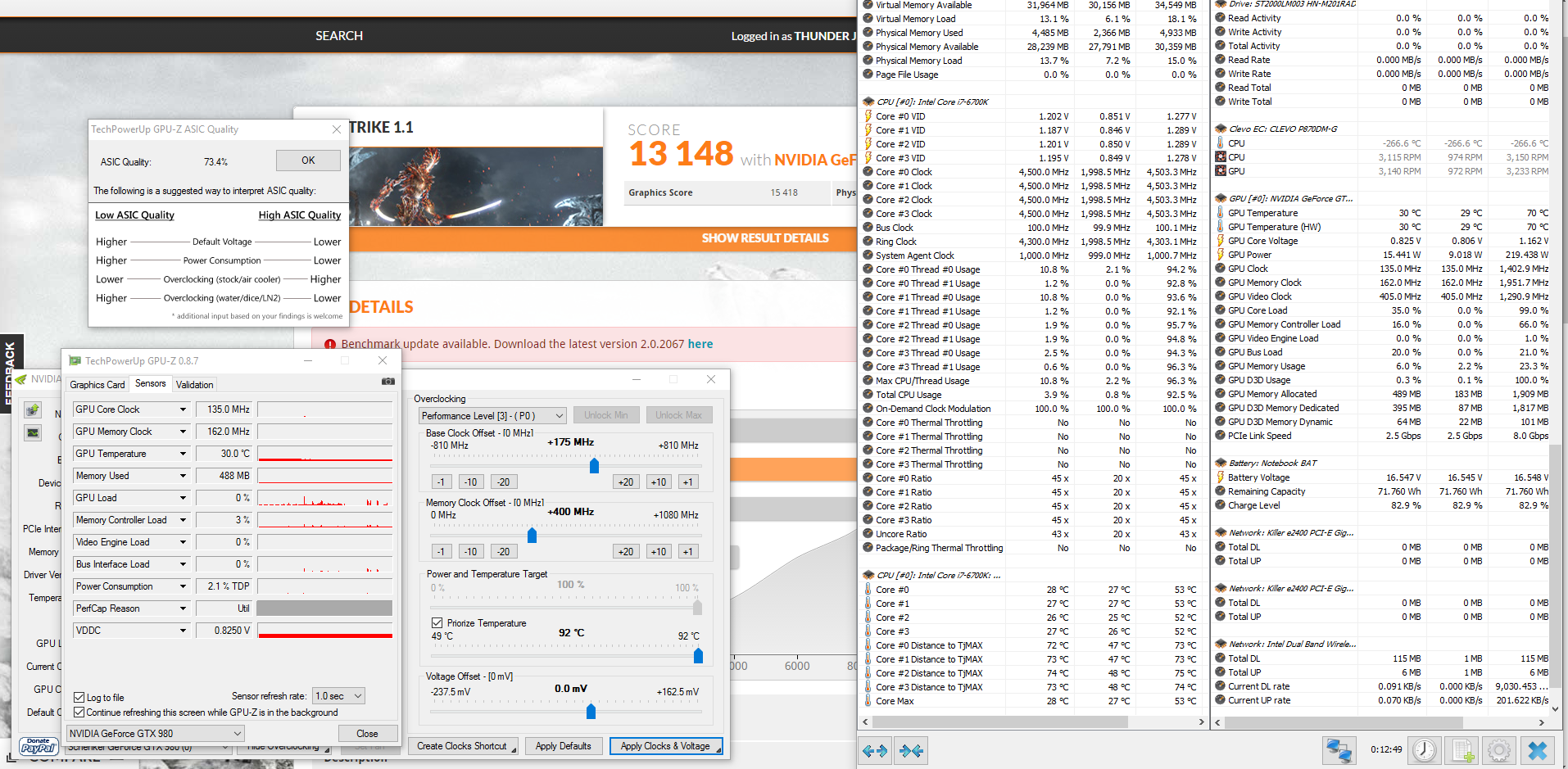Click temperature target 92 °C slider handle
The image size is (1568, 769).
point(698,655)
